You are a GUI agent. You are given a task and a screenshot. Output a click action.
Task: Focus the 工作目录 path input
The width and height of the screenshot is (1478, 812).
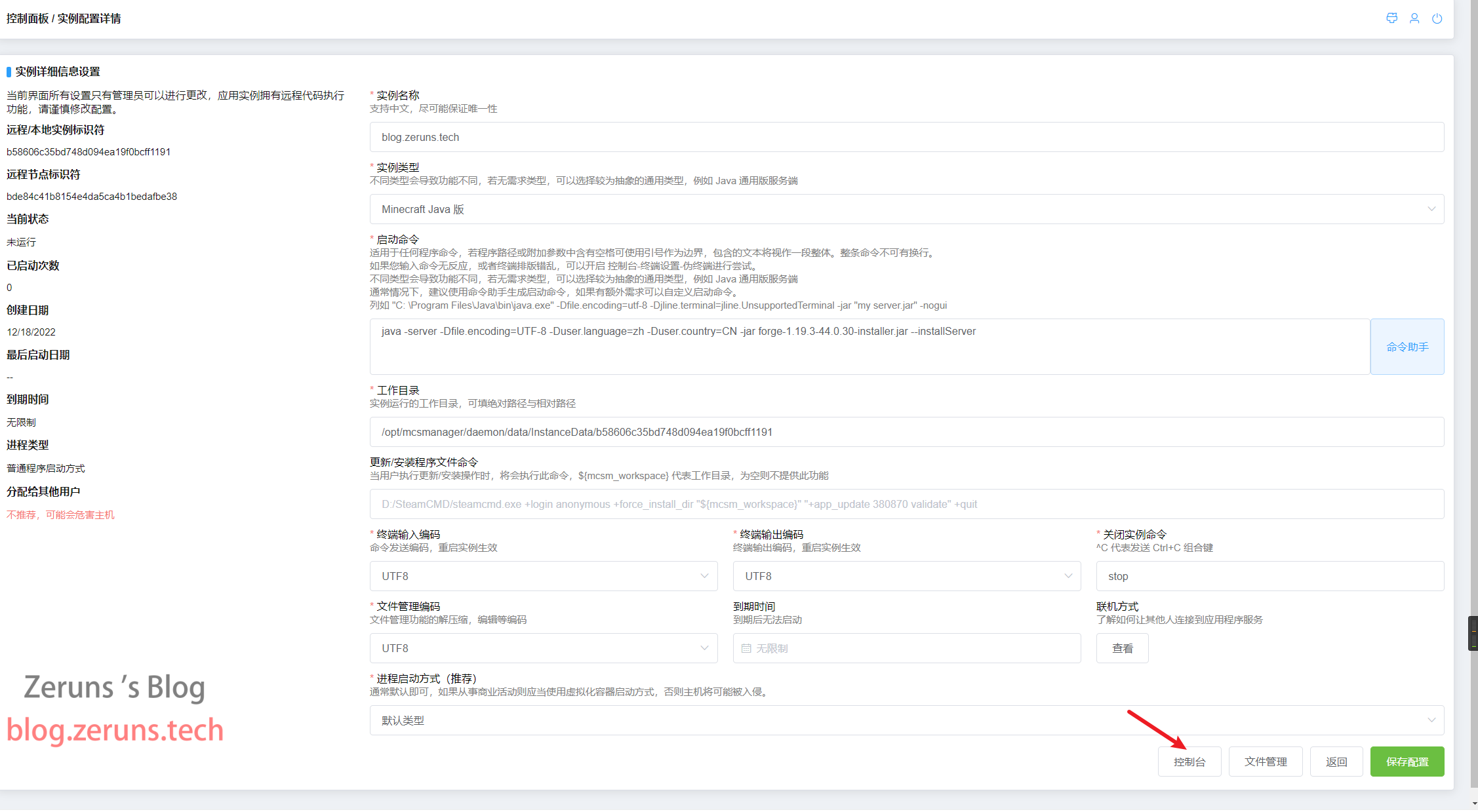click(906, 432)
